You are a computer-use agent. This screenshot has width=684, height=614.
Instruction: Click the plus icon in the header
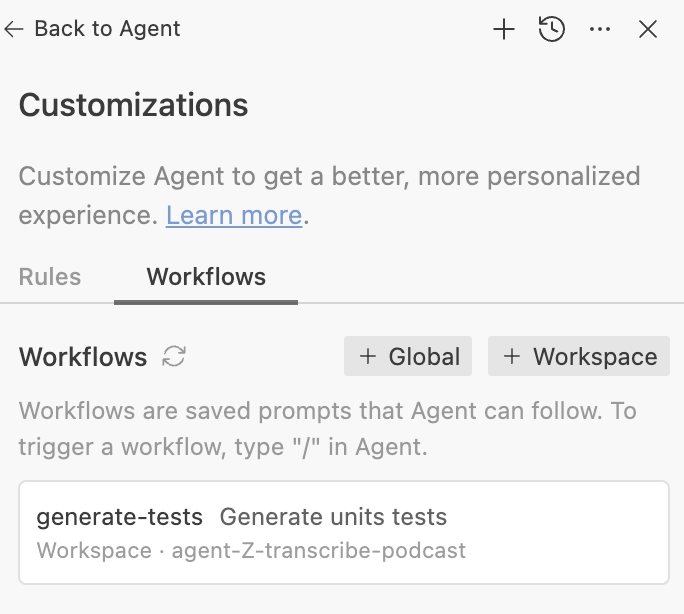point(504,30)
